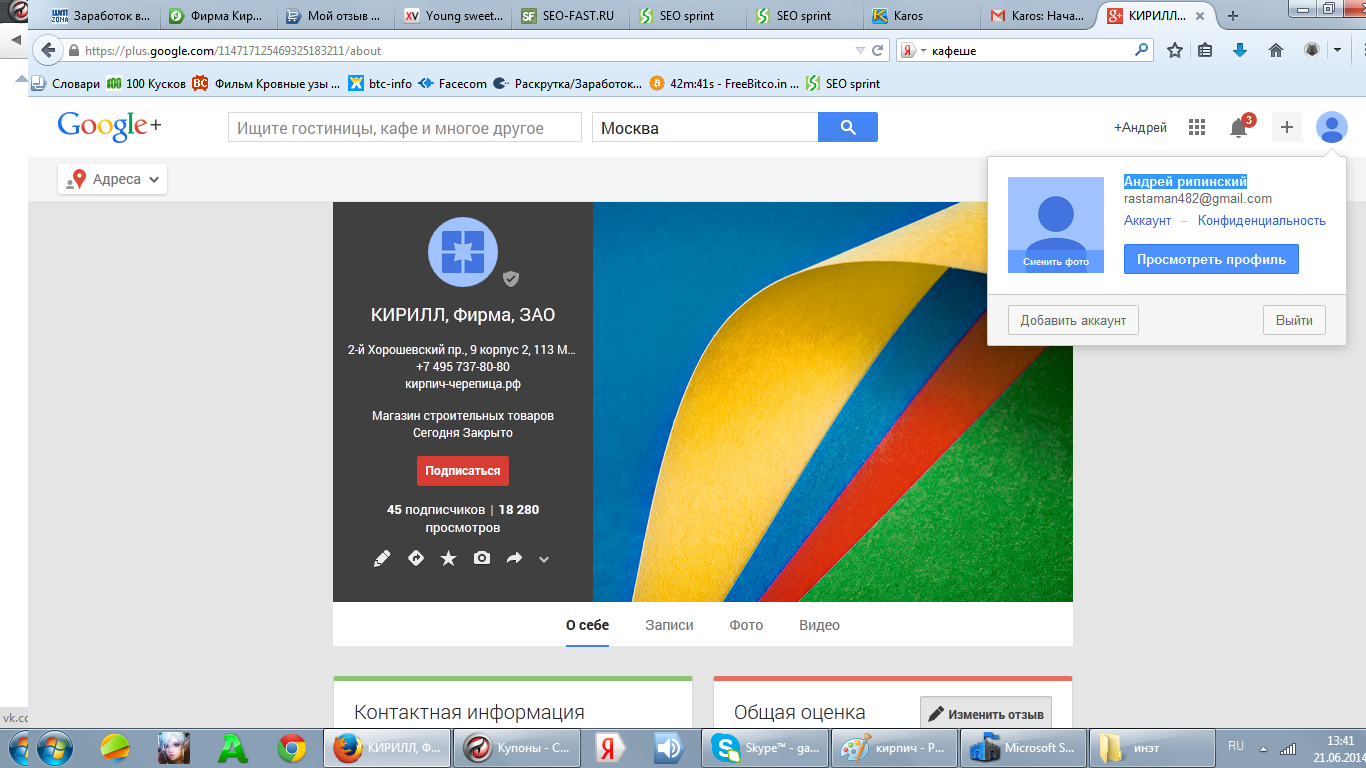The image size is (1366, 768).
Task: Open Paint кирпич taskbar window
Action: click(x=895, y=747)
